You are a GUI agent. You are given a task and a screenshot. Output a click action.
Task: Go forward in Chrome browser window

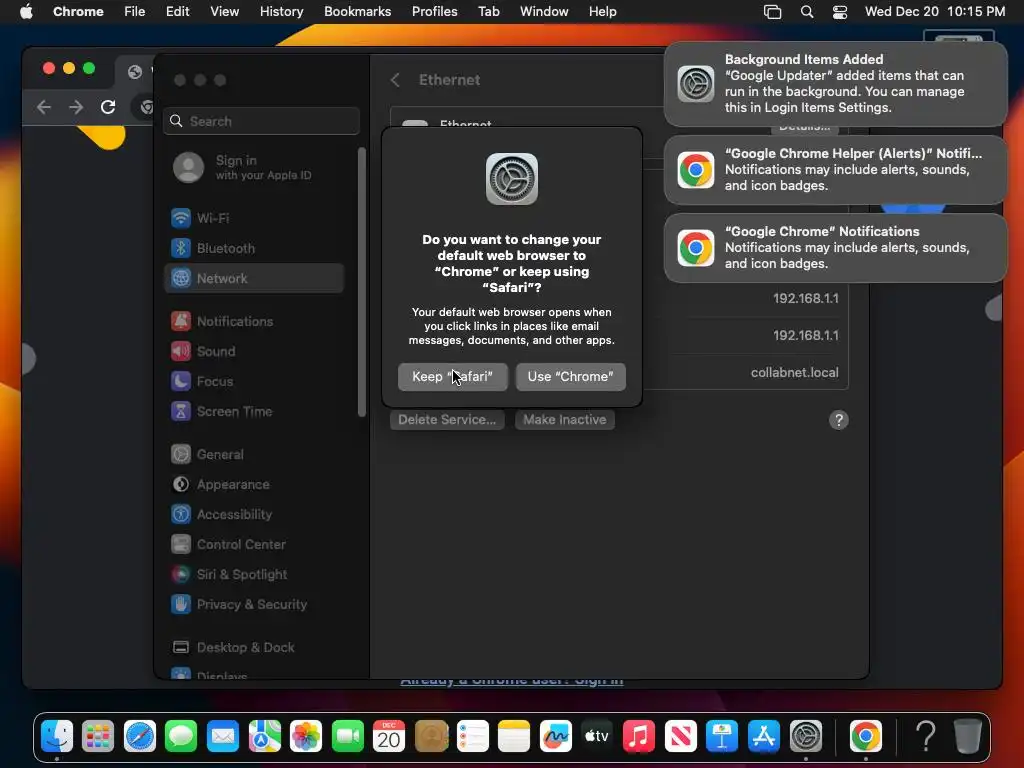click(76, 107)
